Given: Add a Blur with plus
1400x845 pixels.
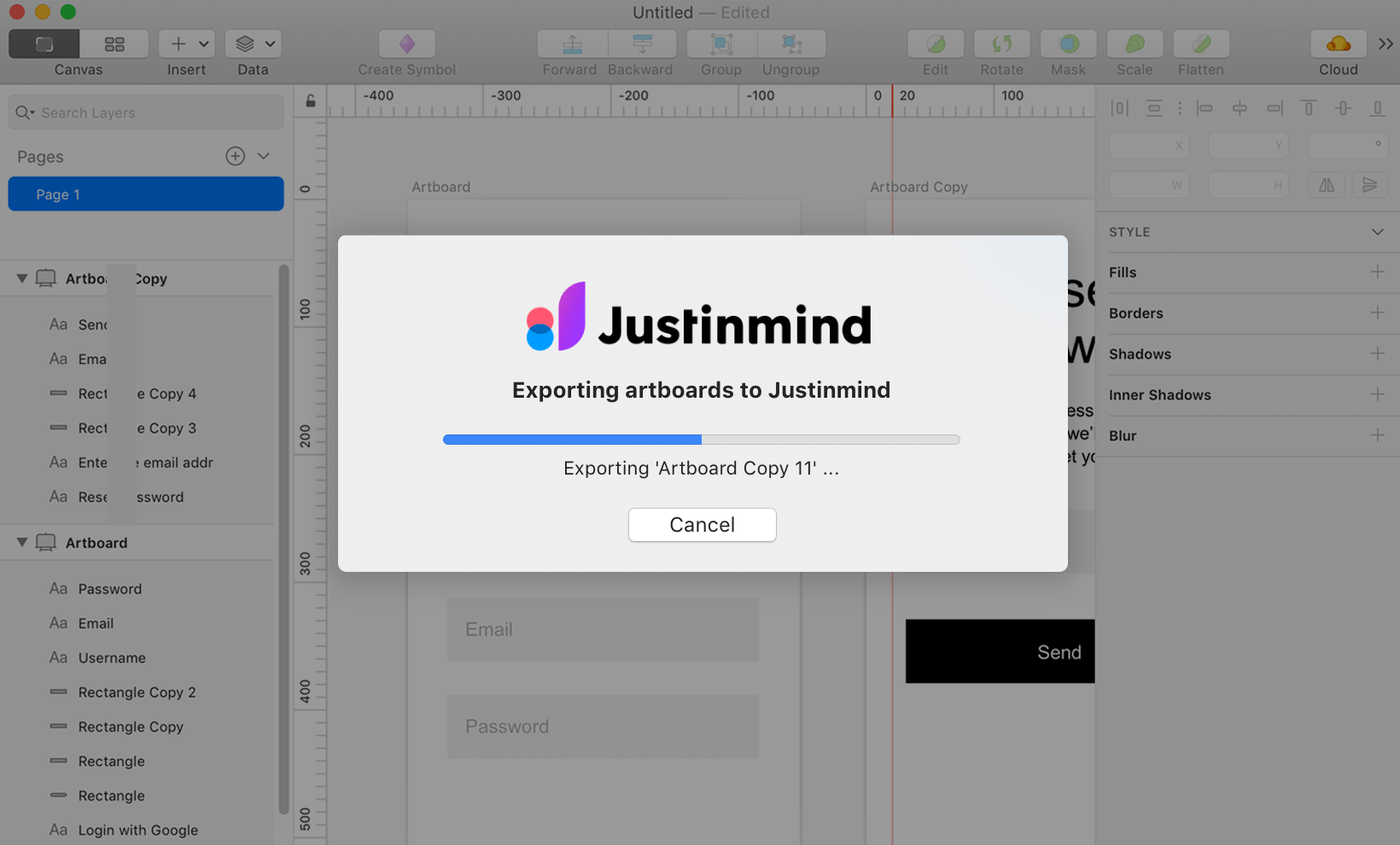Looking at the screenshot, I should (1378, 435).
